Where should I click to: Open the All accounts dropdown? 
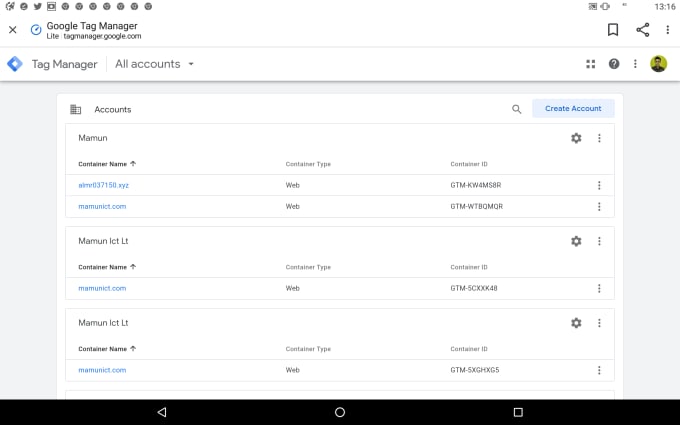click(x=154, y=64)
